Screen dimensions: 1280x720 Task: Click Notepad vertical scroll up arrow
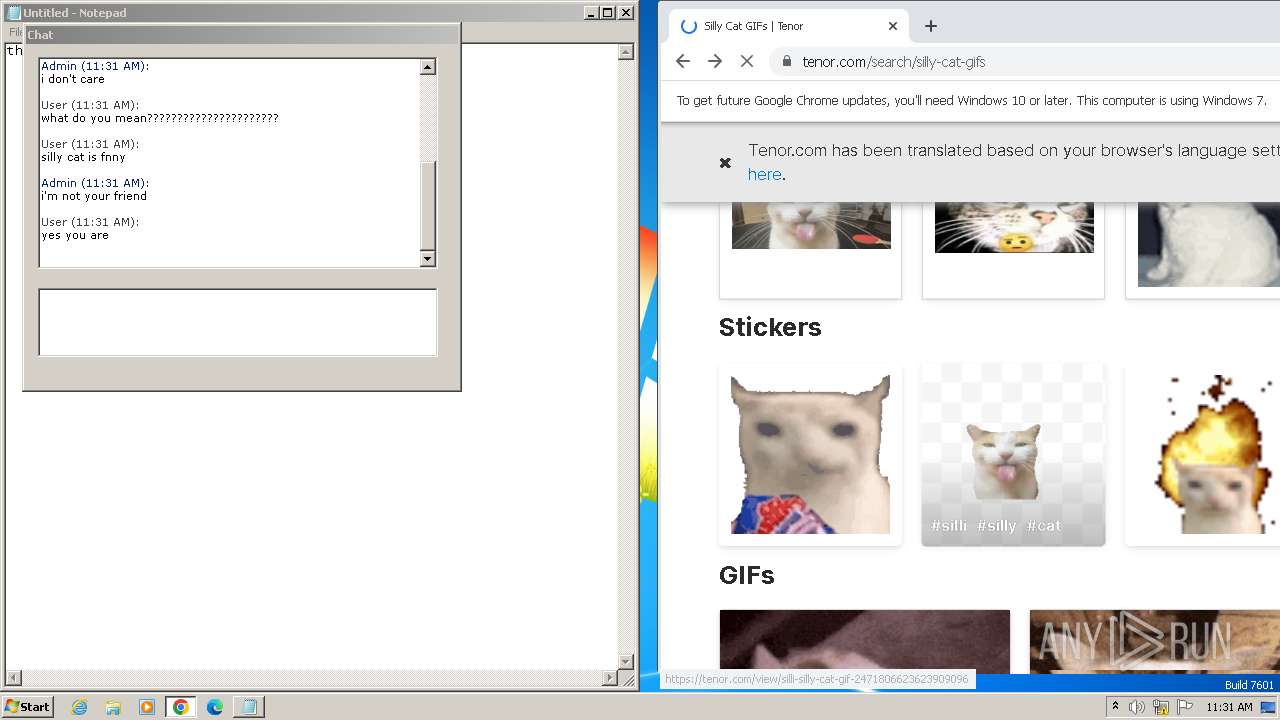(x=626, y=52)
